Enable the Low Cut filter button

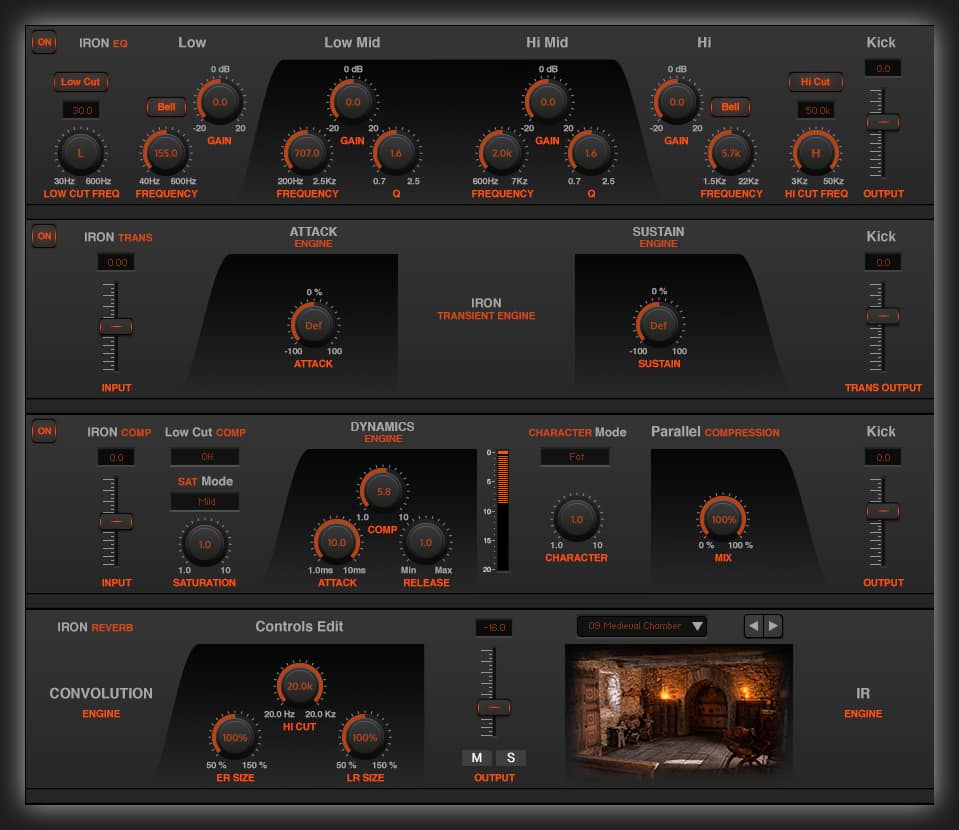81,82
